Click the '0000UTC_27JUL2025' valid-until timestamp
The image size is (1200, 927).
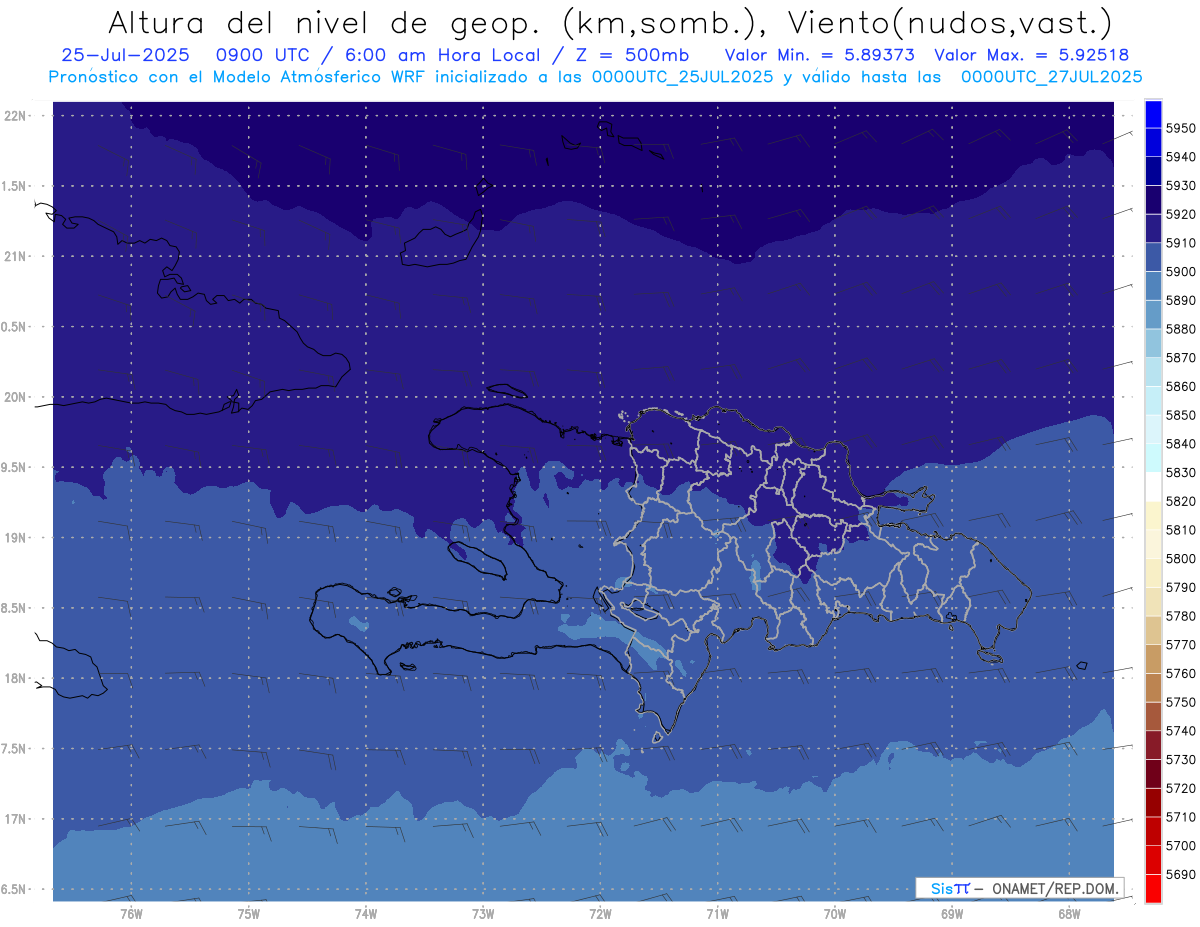[x=1051, y=76]
